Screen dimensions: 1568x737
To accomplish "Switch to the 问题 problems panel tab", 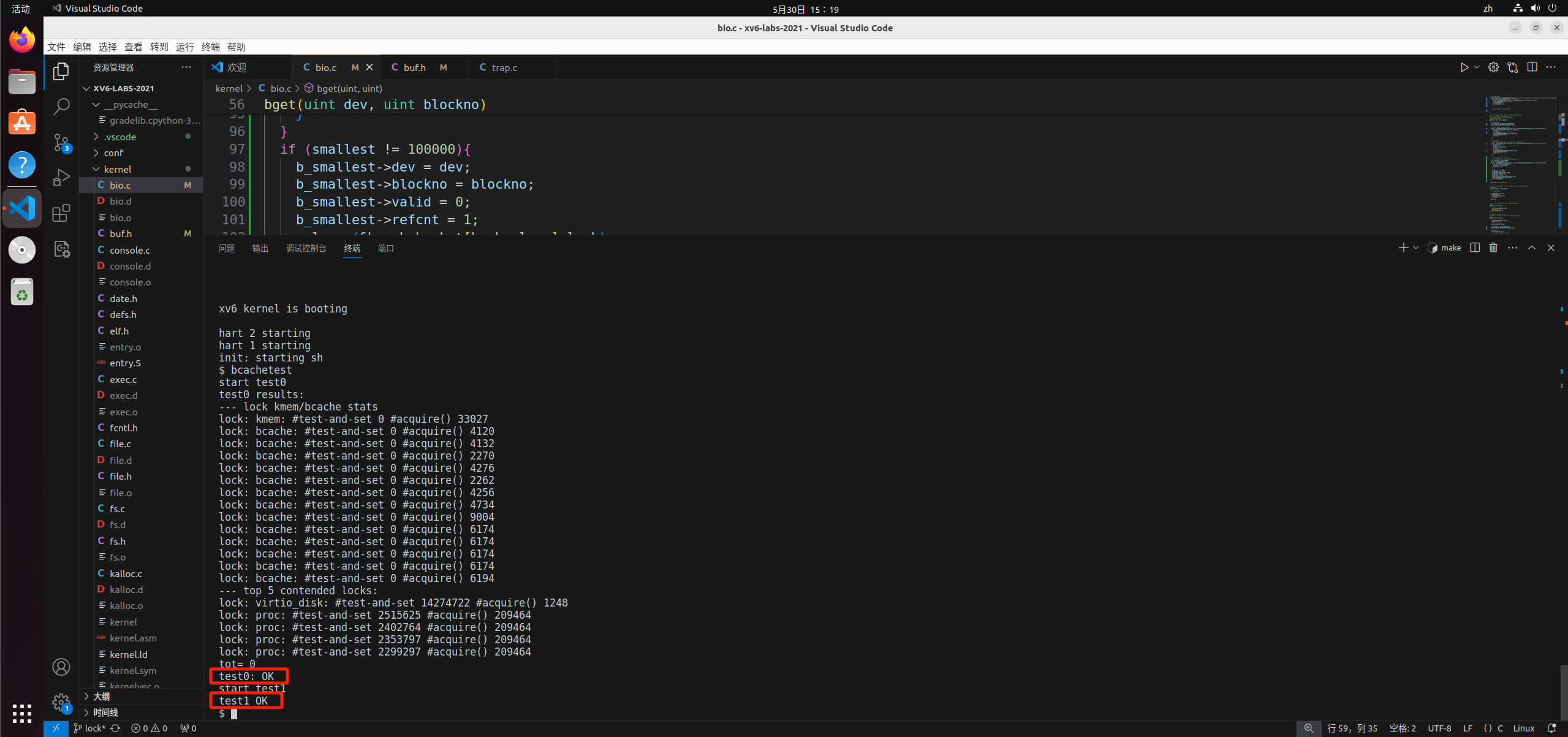I will [x=226, y=248].
